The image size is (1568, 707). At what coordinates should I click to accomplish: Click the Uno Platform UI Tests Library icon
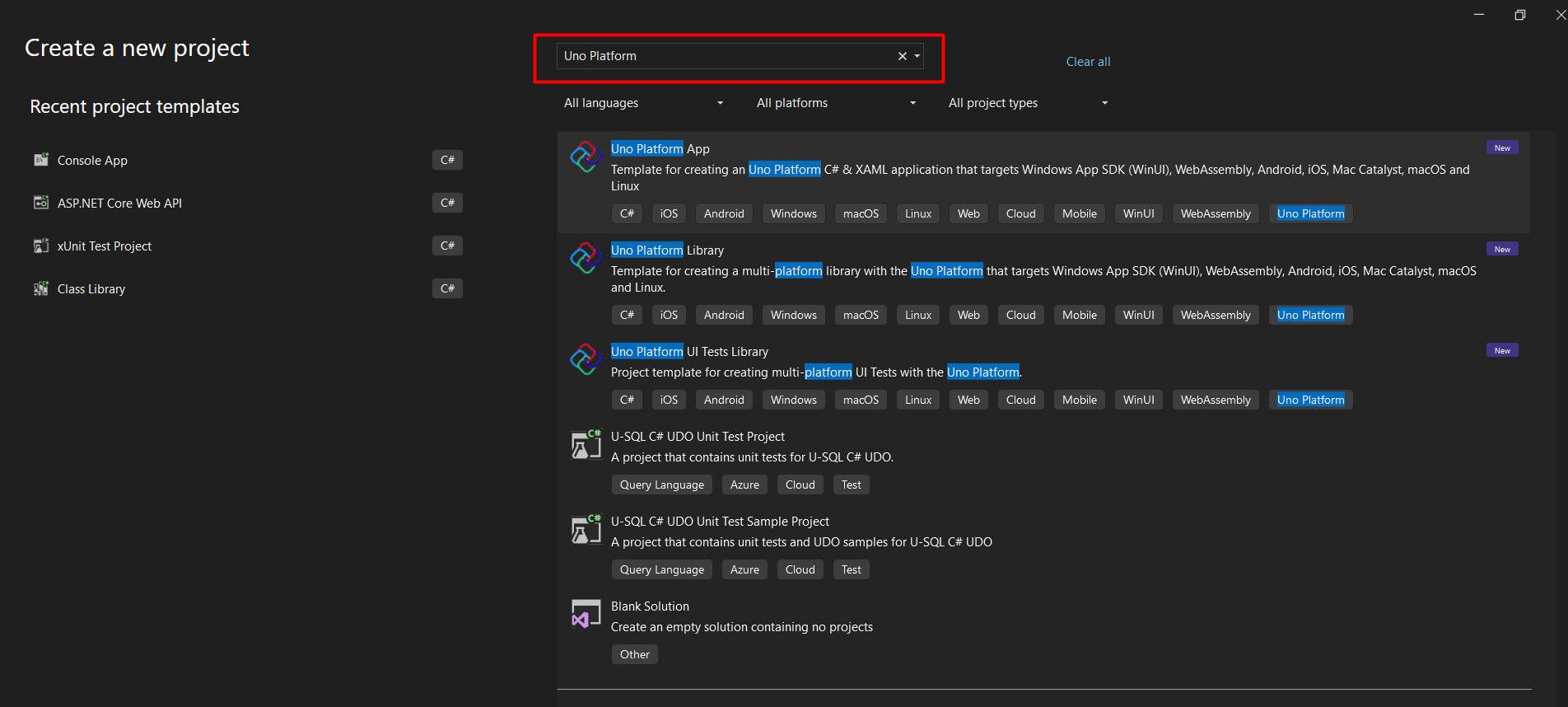(586, 359)
